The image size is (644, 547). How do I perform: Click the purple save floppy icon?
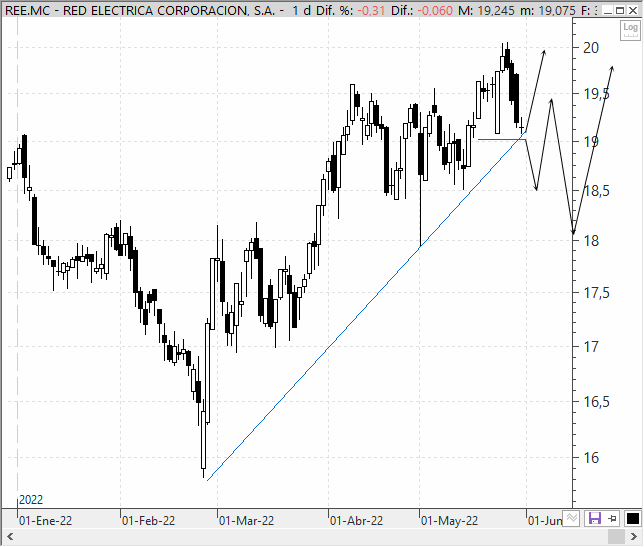[x=595, y=519]
